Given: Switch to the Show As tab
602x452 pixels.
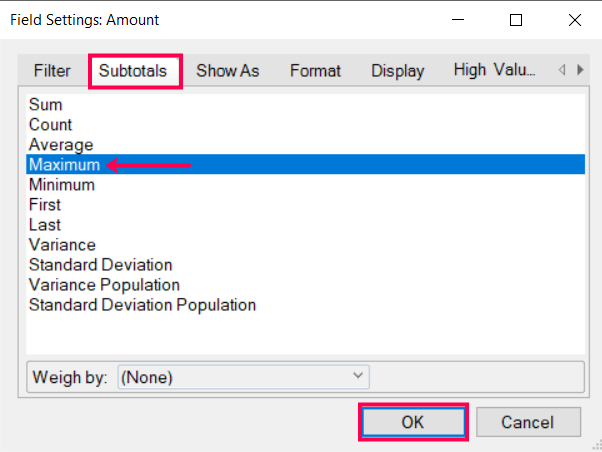Looking at the screenshot, I should point(228,71).
